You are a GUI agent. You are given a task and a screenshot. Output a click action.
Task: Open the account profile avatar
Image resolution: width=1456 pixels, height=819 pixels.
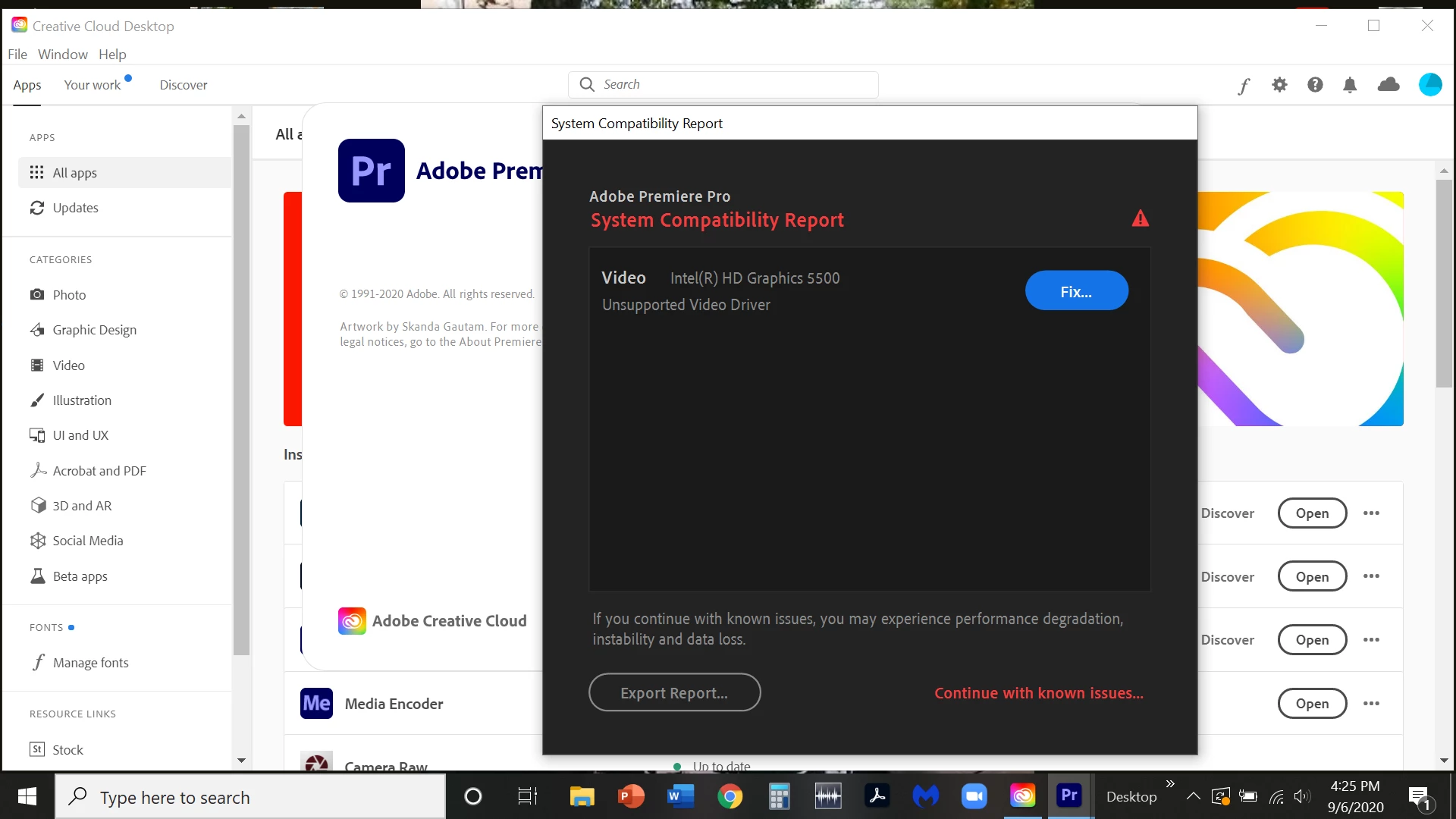[1430, 85]
